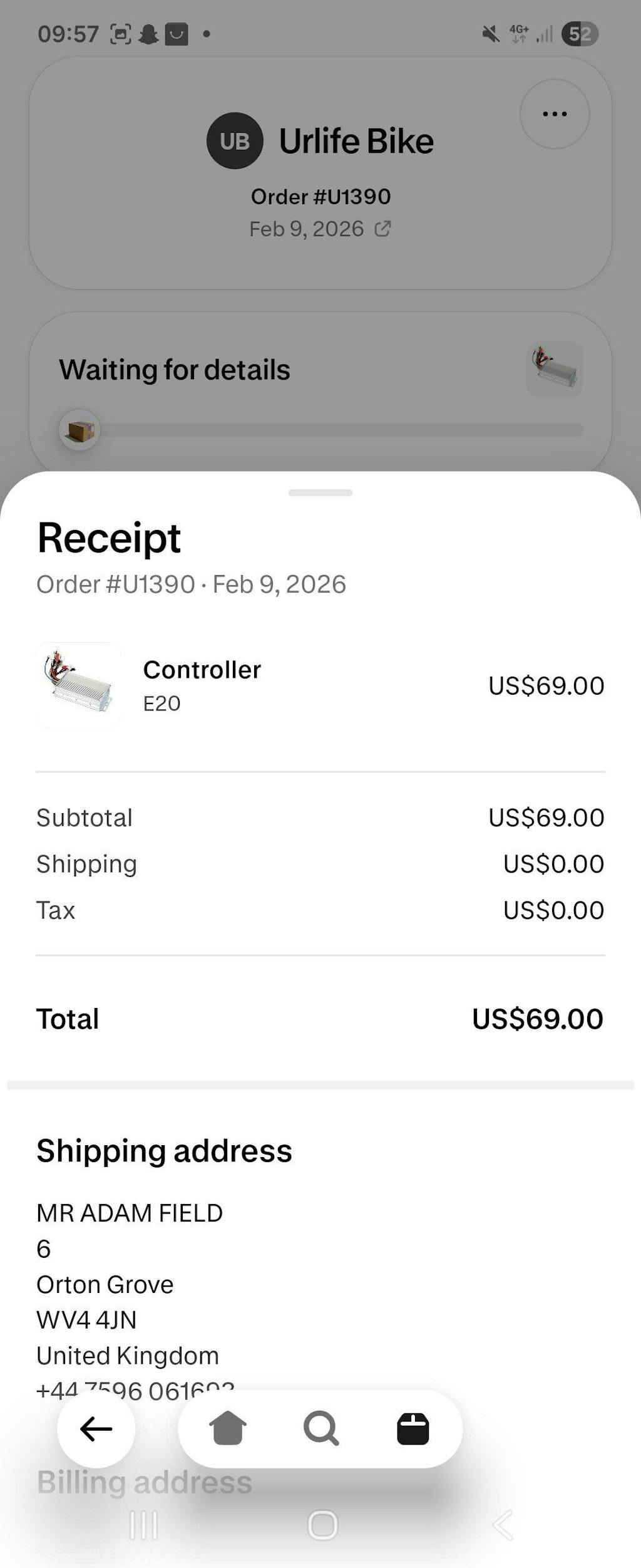Tap the back arrow button
The height and width of the screenshot is (1568, 641).
pyautogui.click(x=96, y=1429)
